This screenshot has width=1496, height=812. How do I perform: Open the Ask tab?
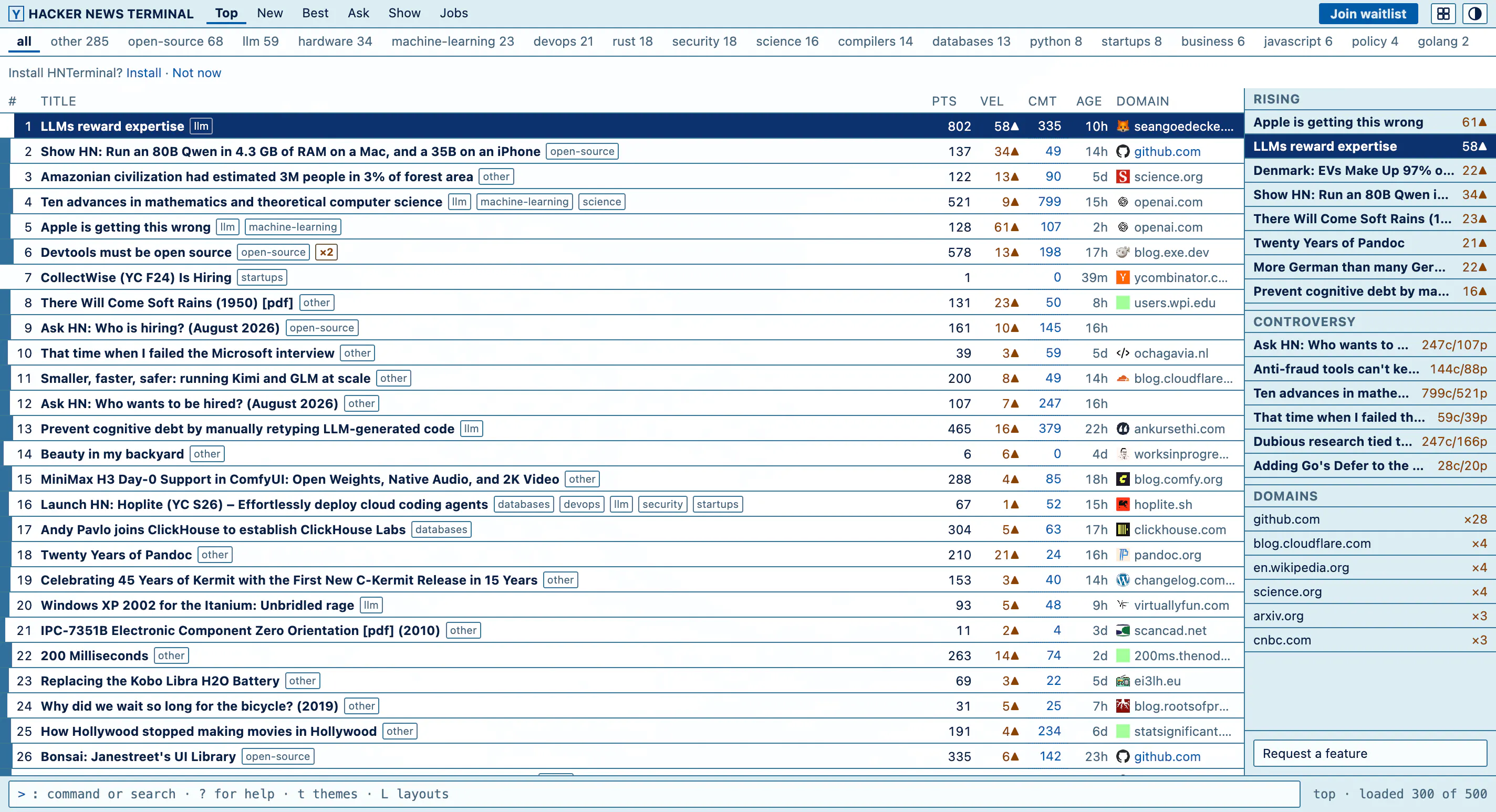(358, 13)
